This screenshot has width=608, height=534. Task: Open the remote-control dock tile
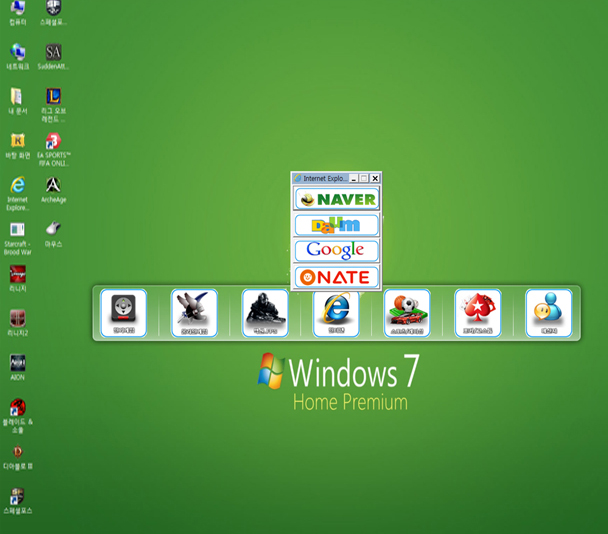click(123, 313)
